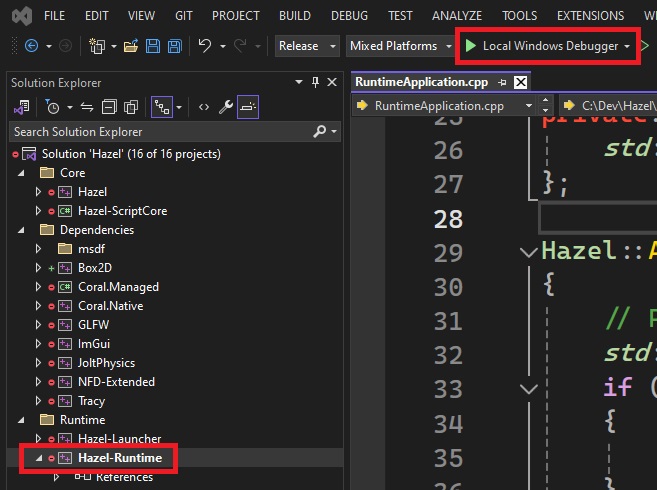Screen dimensions: 657x490
Task: Collapse the Hazel-Runtime project
Action: click(39, 459)
